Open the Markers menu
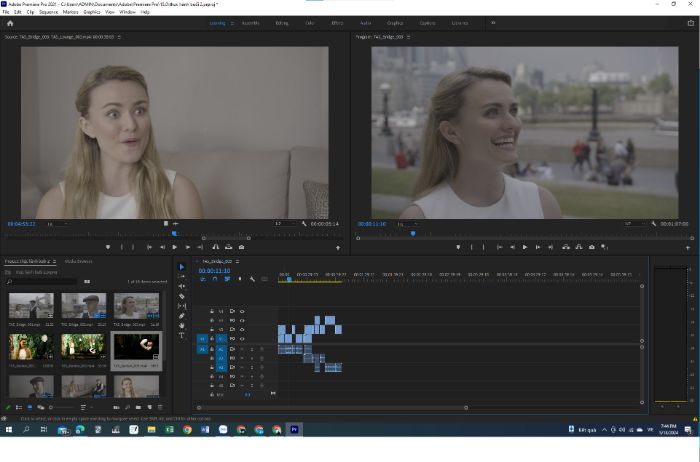700x462 pixels. pos(70,12)
